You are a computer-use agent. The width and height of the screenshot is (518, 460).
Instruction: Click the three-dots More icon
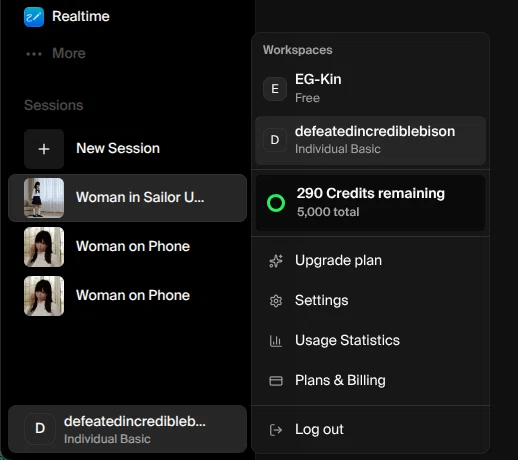click(34, 54)
